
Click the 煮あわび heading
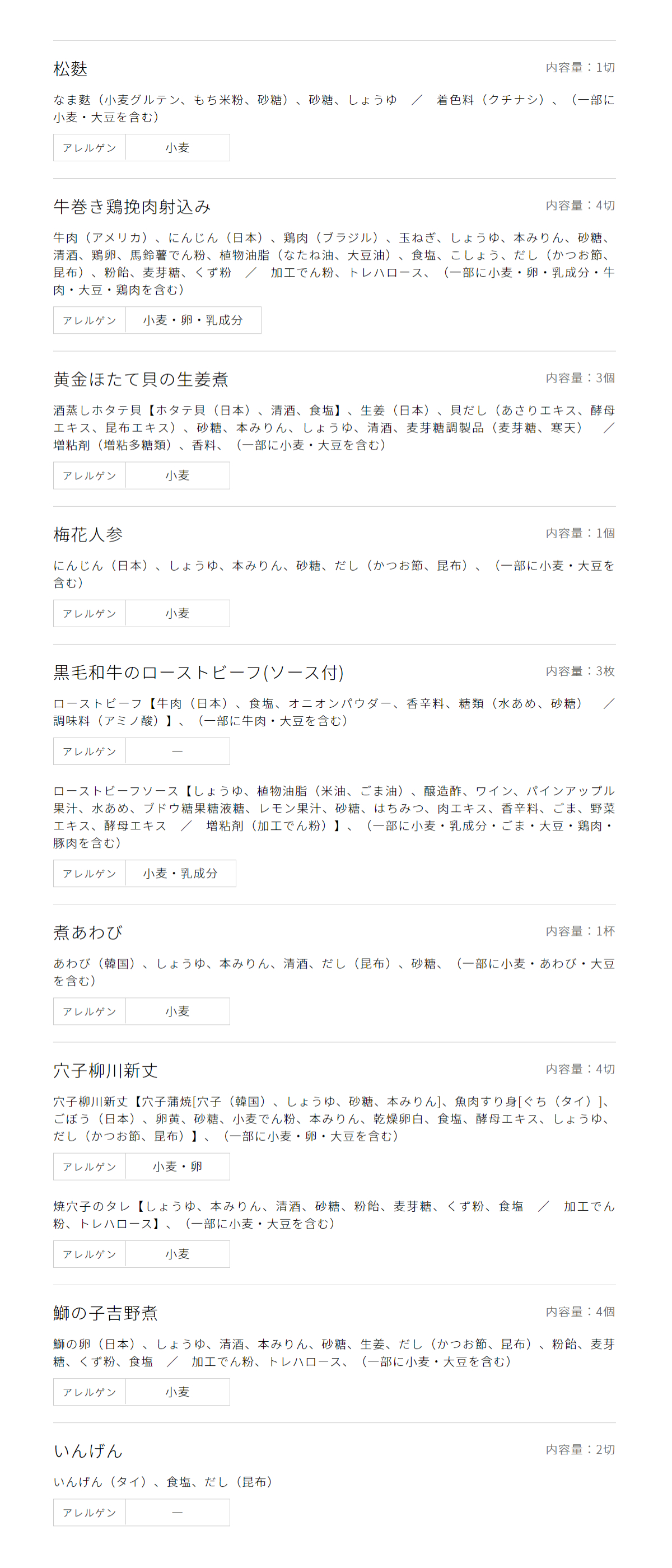pos(88,932)
